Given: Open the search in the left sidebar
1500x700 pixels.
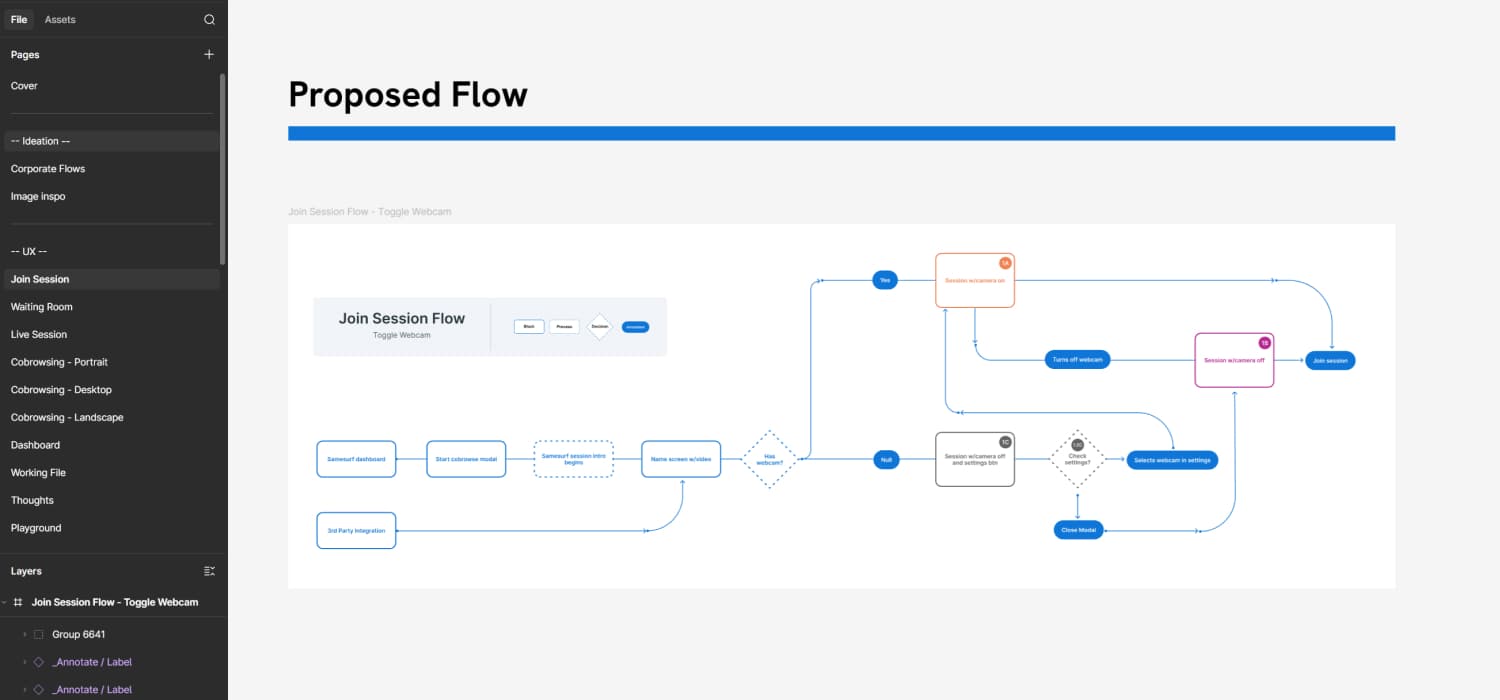Looking at the screenshot, I should [x=209, y=19].
